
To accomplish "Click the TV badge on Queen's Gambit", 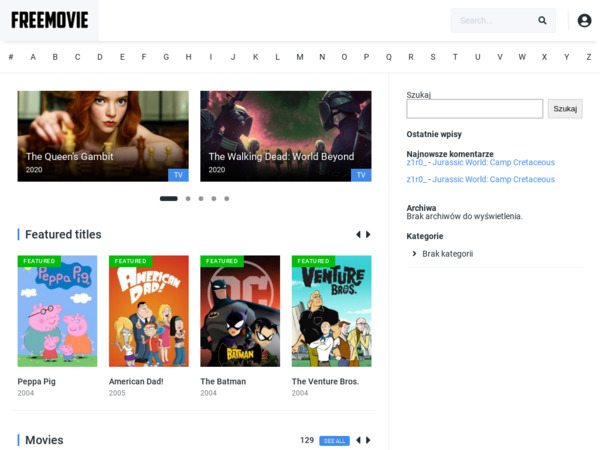I will pyautogui.click(x=178, y=175).
